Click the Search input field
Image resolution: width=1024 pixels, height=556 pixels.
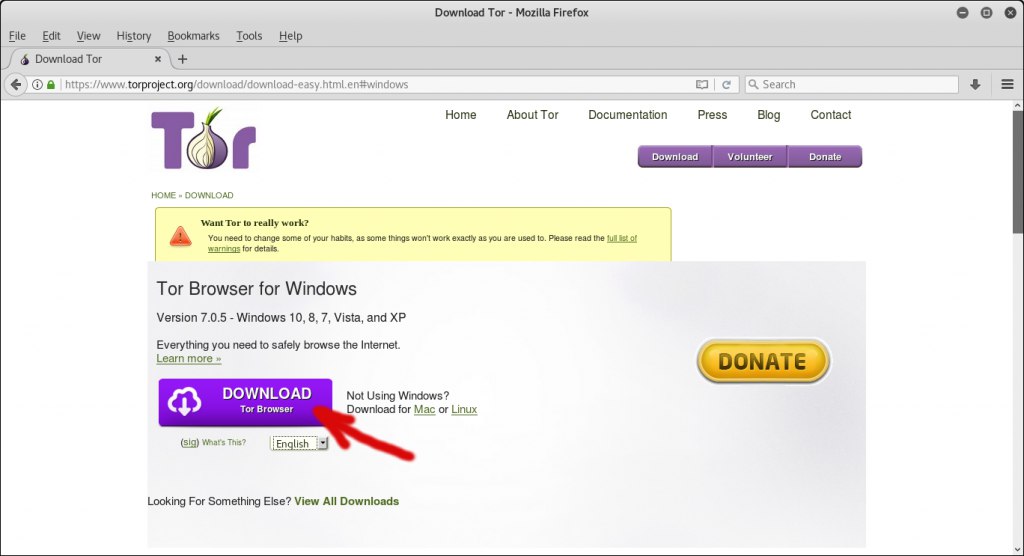pos(852,84)
